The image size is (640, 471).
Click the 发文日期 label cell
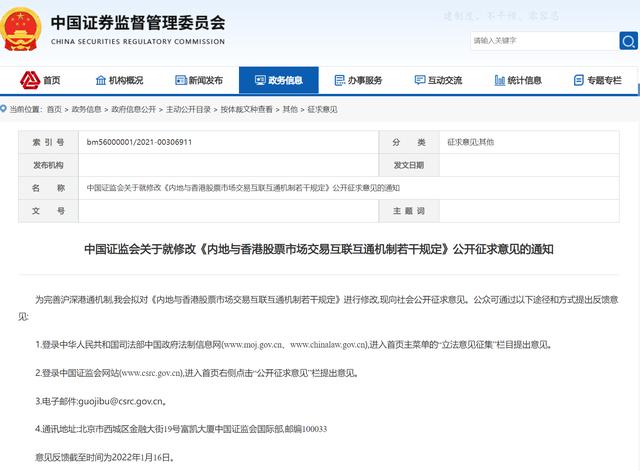tap(409, 165)
